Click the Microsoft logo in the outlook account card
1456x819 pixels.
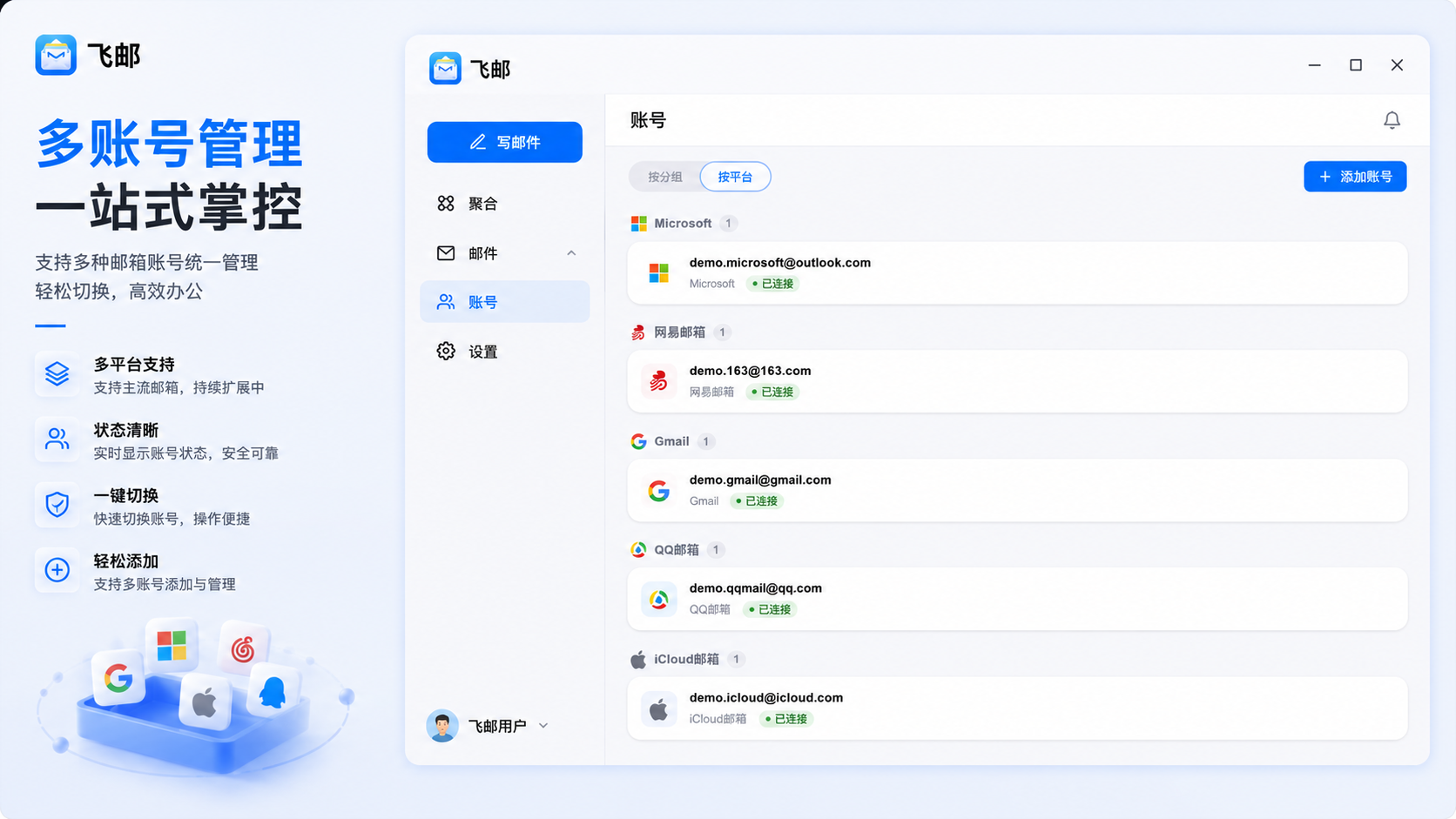tap(659, 273)
